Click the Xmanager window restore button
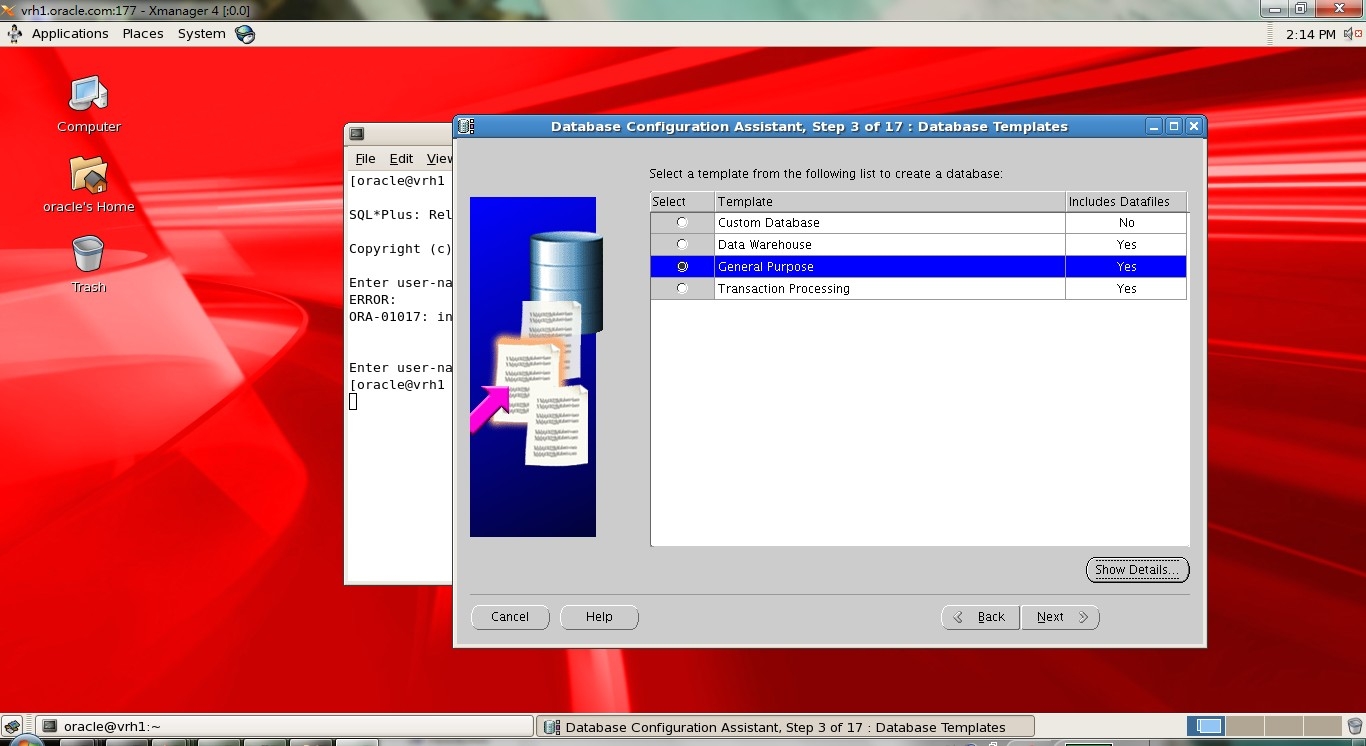Image resolution: width=1366 pixels, height=746 pixels. point(1301,9)
